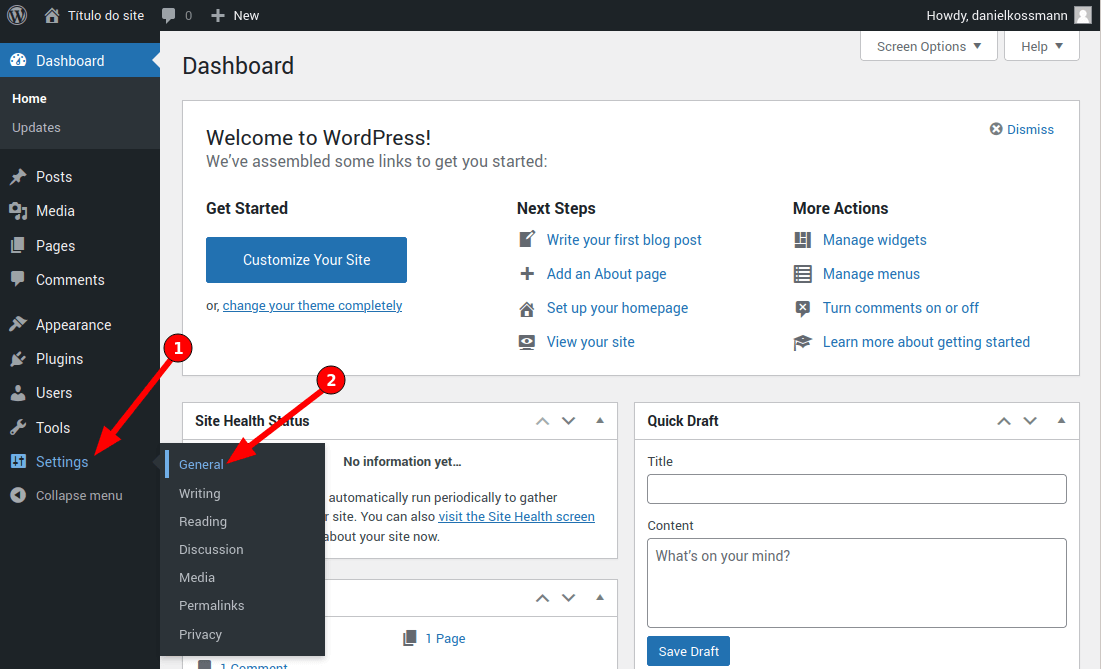Screen dimensions: 1101x669
Task: Click the Plugins plug icon
Action: tap(18, 359)
